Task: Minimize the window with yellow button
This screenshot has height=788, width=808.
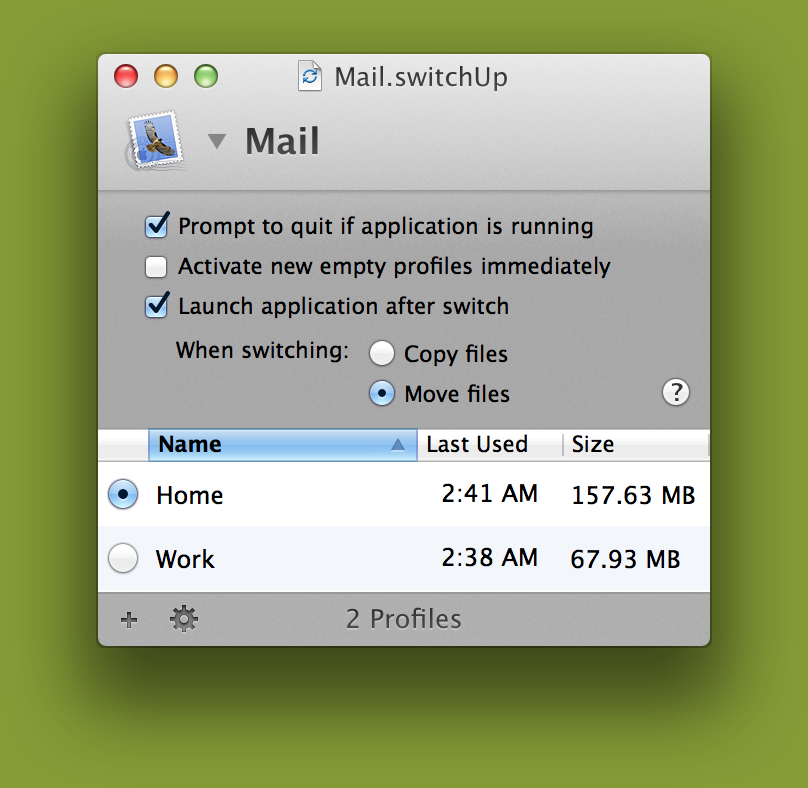Action: click(x=166, y=77)
